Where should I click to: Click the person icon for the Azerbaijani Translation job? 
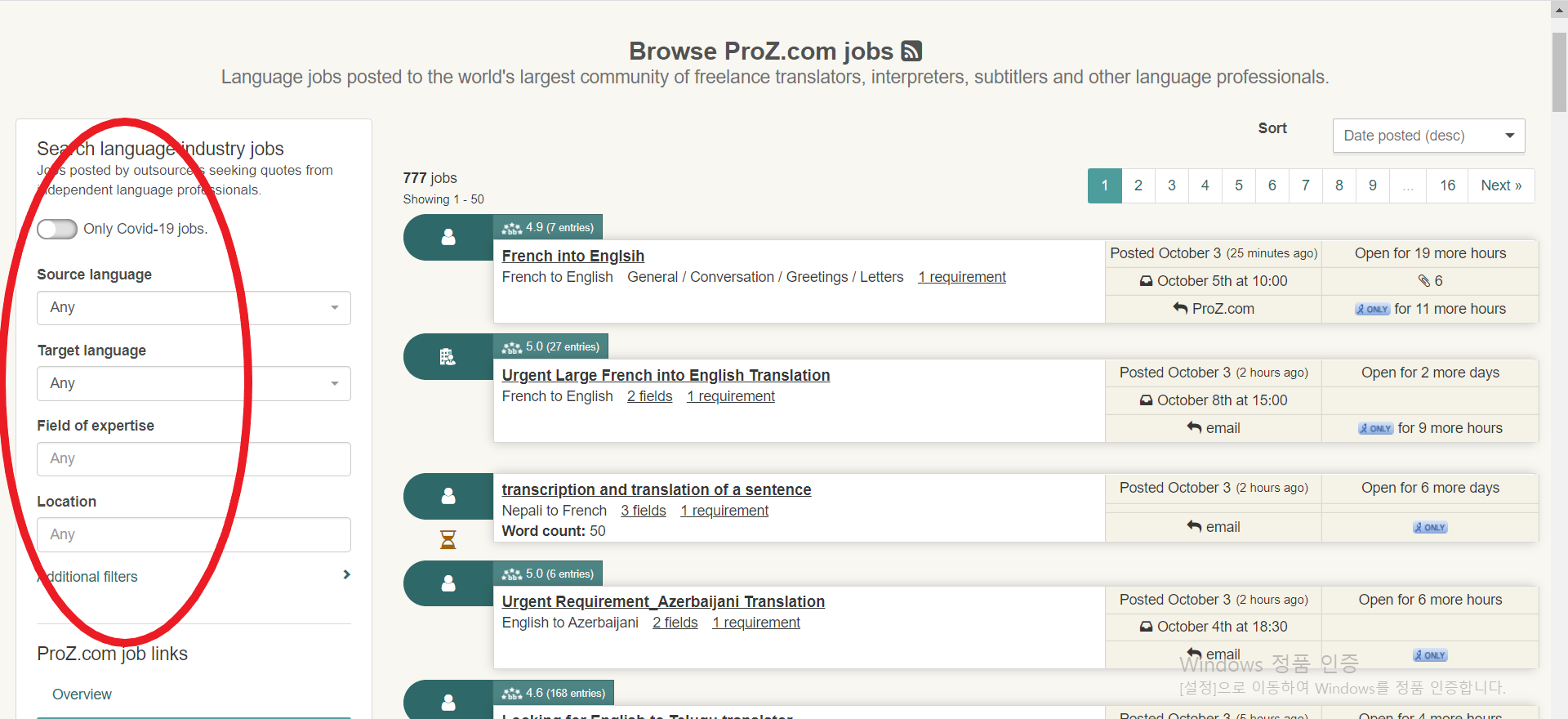coord(448,583)
